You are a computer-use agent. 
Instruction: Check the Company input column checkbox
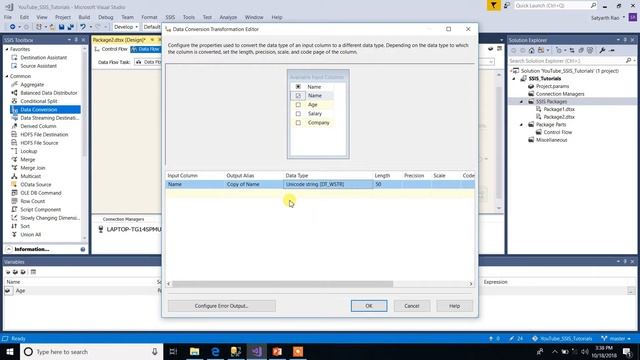(298, 122)
